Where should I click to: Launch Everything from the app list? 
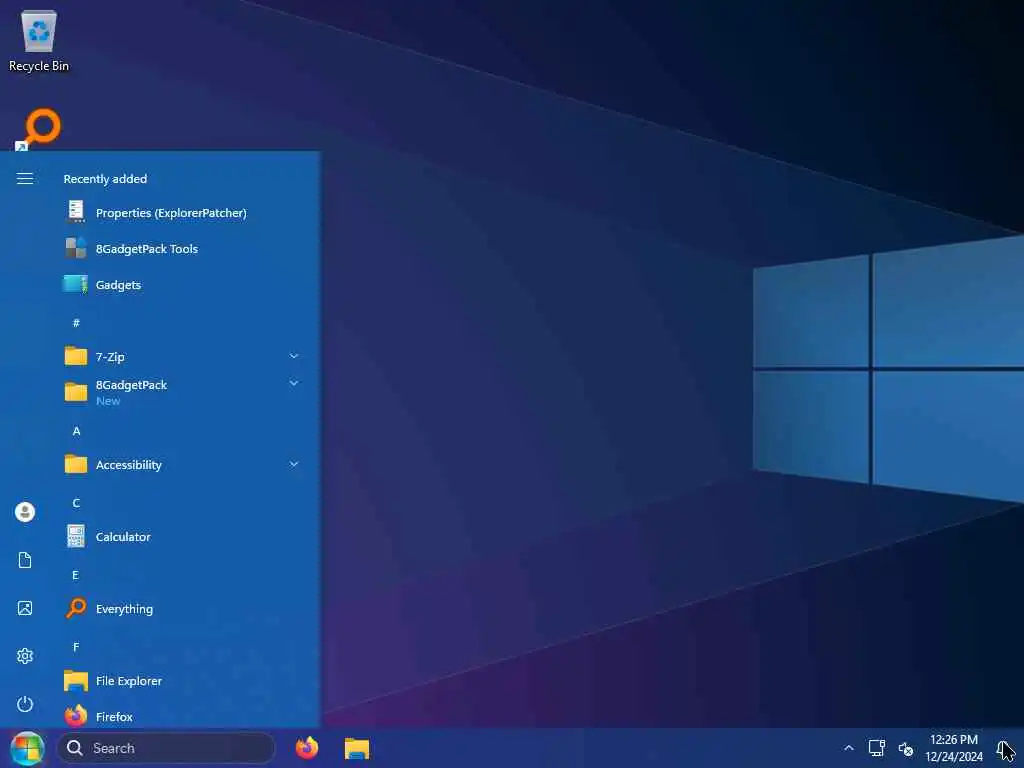pyautogui.click(x=182, y=609)
